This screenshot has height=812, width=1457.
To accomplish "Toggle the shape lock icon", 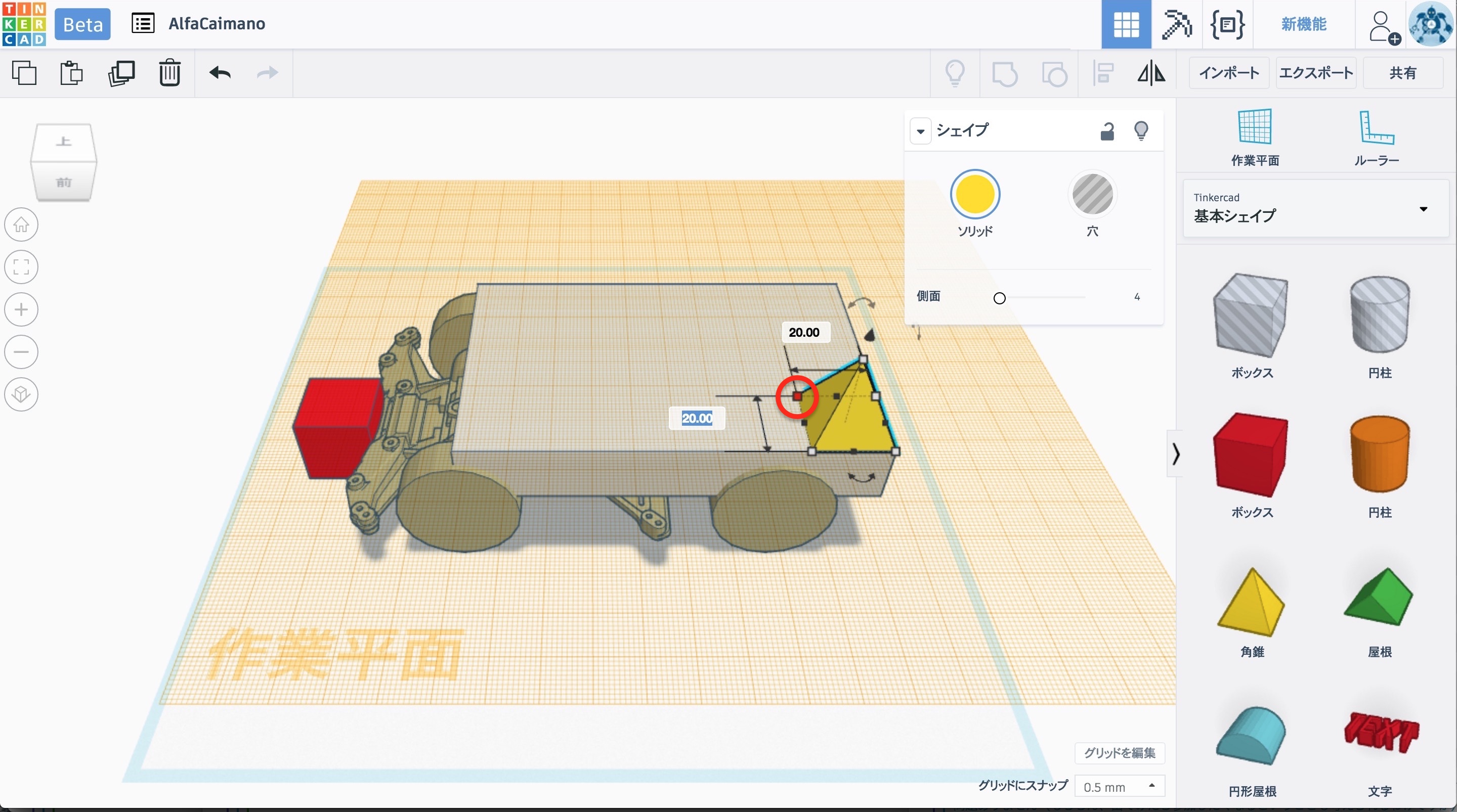I will [x=1107, y=131].
